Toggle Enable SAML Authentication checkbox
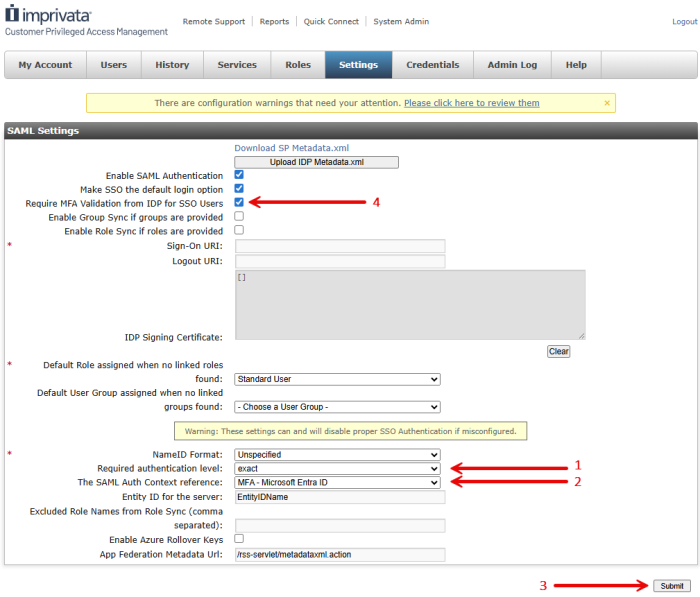700x597 pixels. tap(239, 175)
